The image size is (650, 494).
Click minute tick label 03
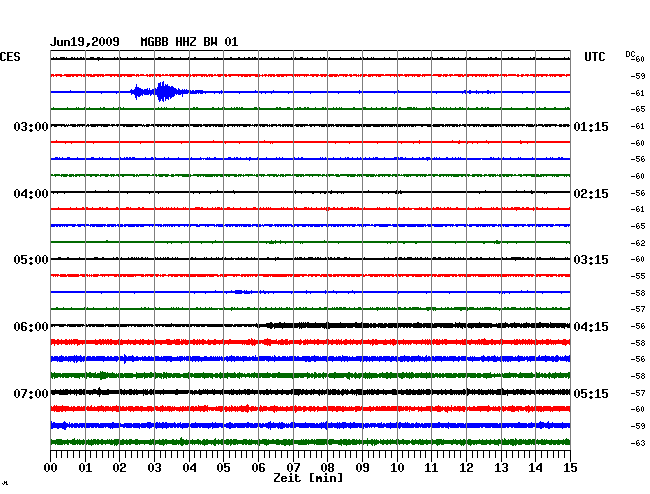pos(154,467)
